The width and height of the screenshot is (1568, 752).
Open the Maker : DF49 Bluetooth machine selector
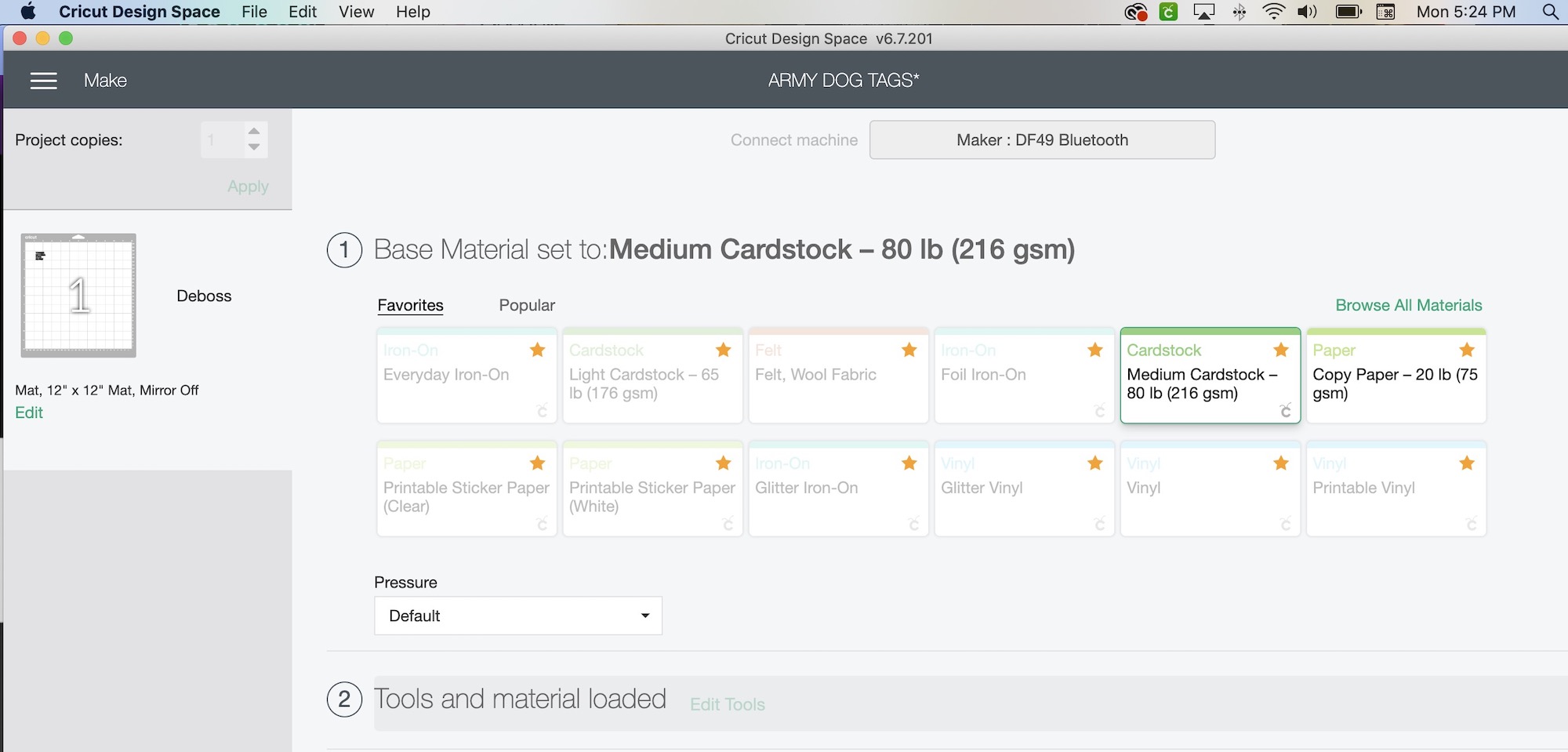point(1042,140)
